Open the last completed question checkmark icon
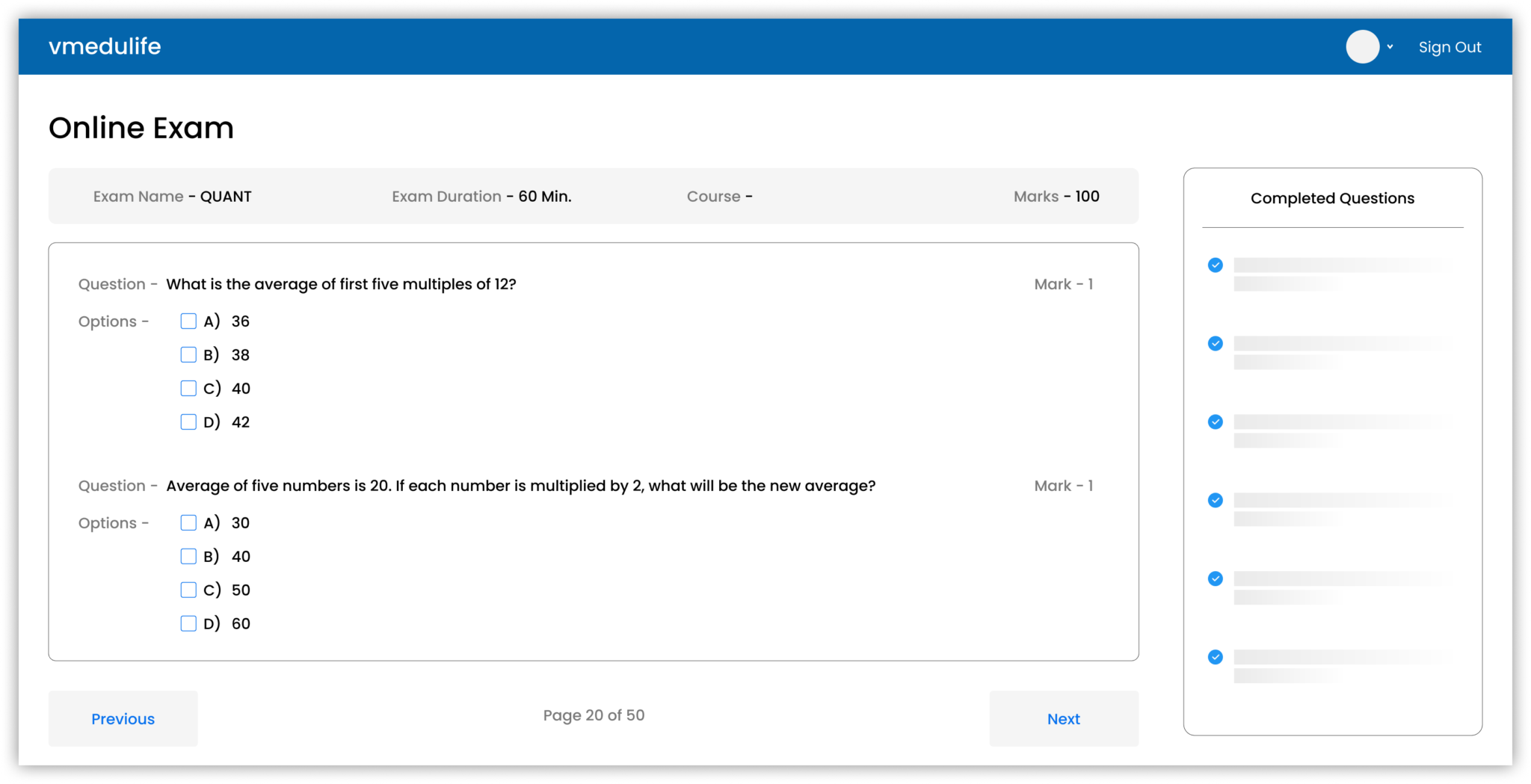Viewport: 1531px width, 784px height. (x=1216, y=658)
